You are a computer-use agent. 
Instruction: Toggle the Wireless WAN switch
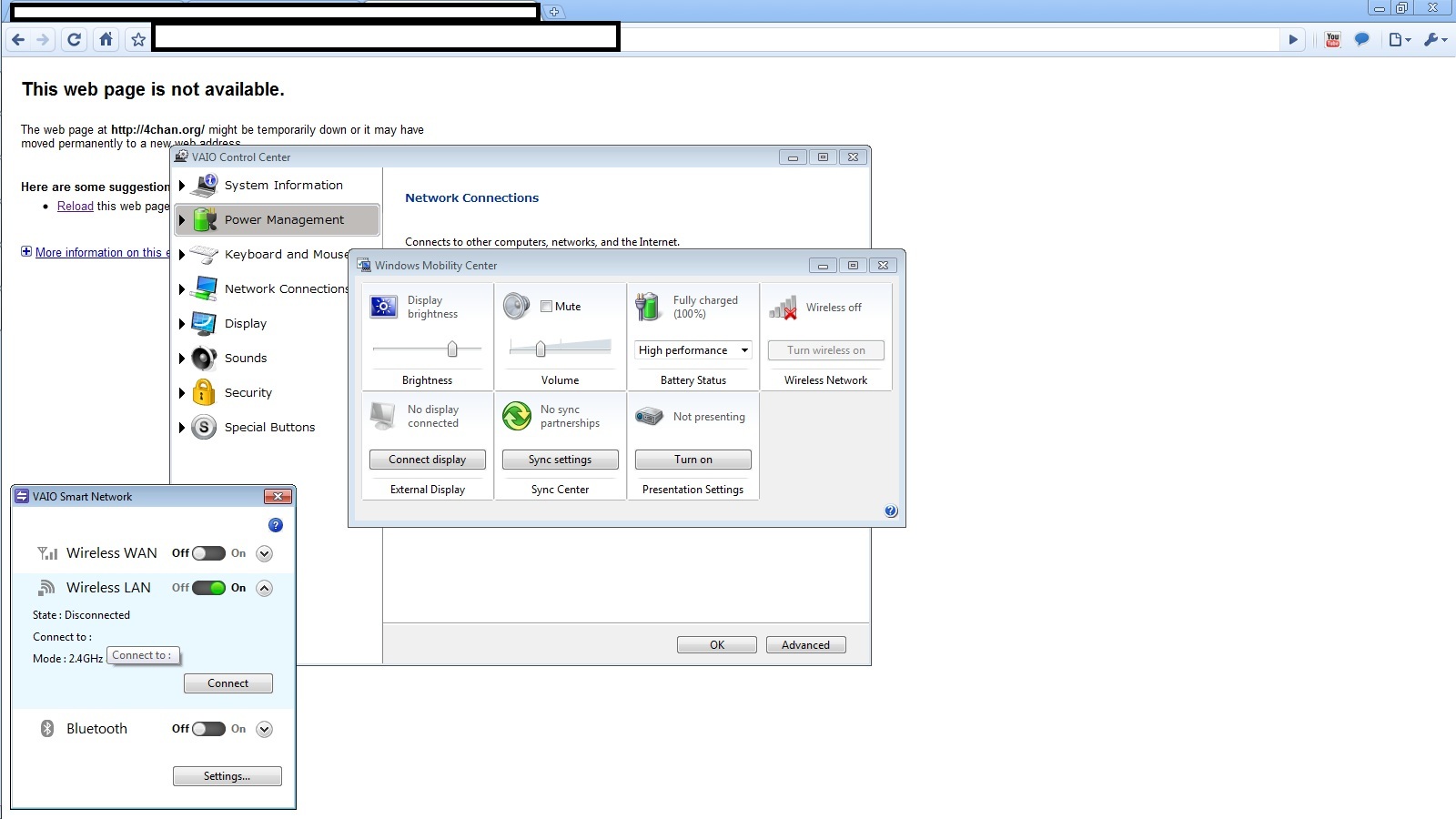pos(208,553)
